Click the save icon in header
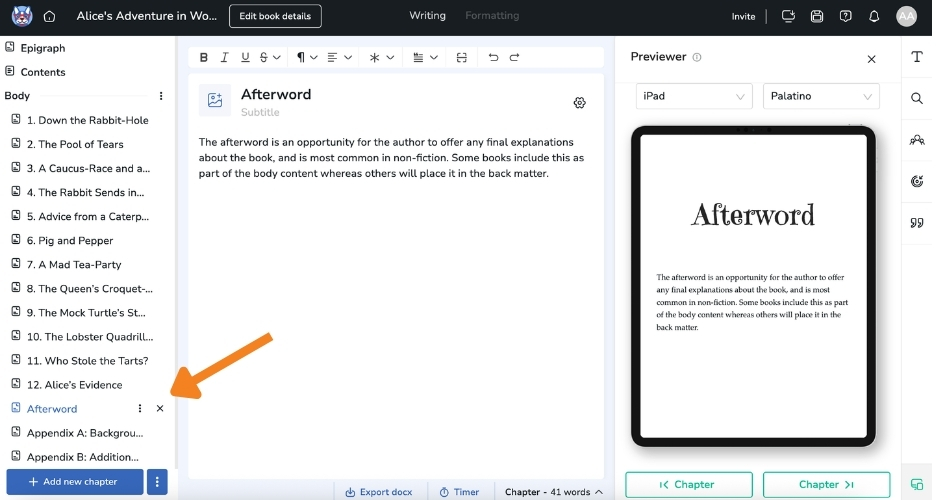 pos(817,16)
